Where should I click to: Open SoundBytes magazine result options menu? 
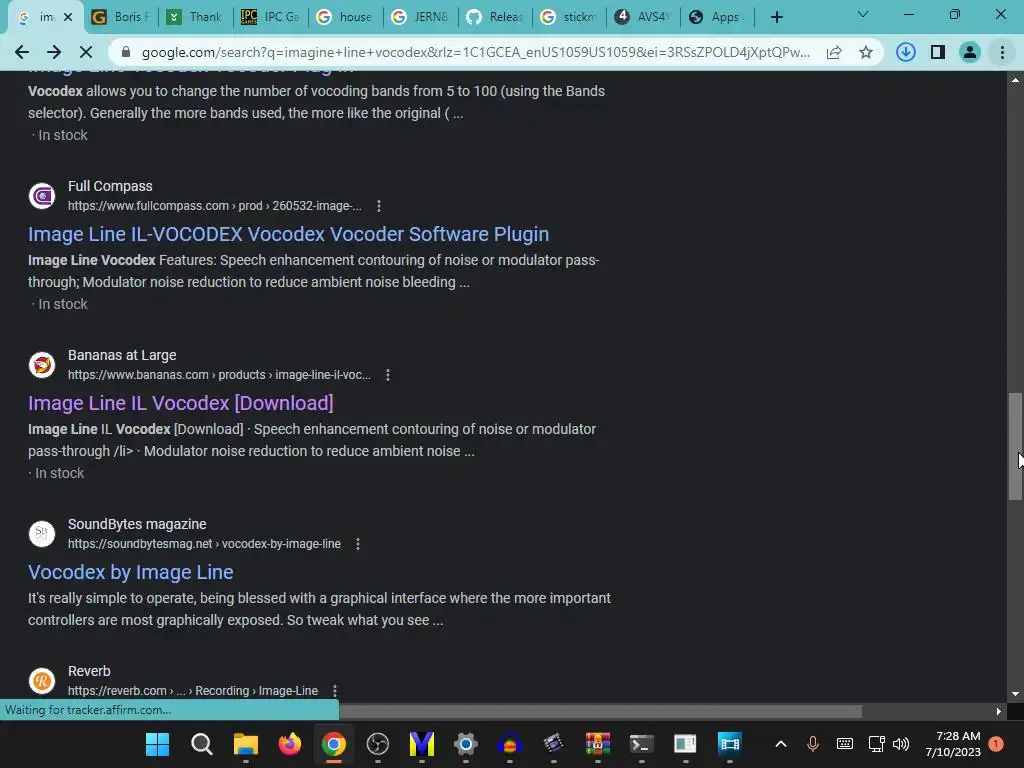(x=358, y=545)
